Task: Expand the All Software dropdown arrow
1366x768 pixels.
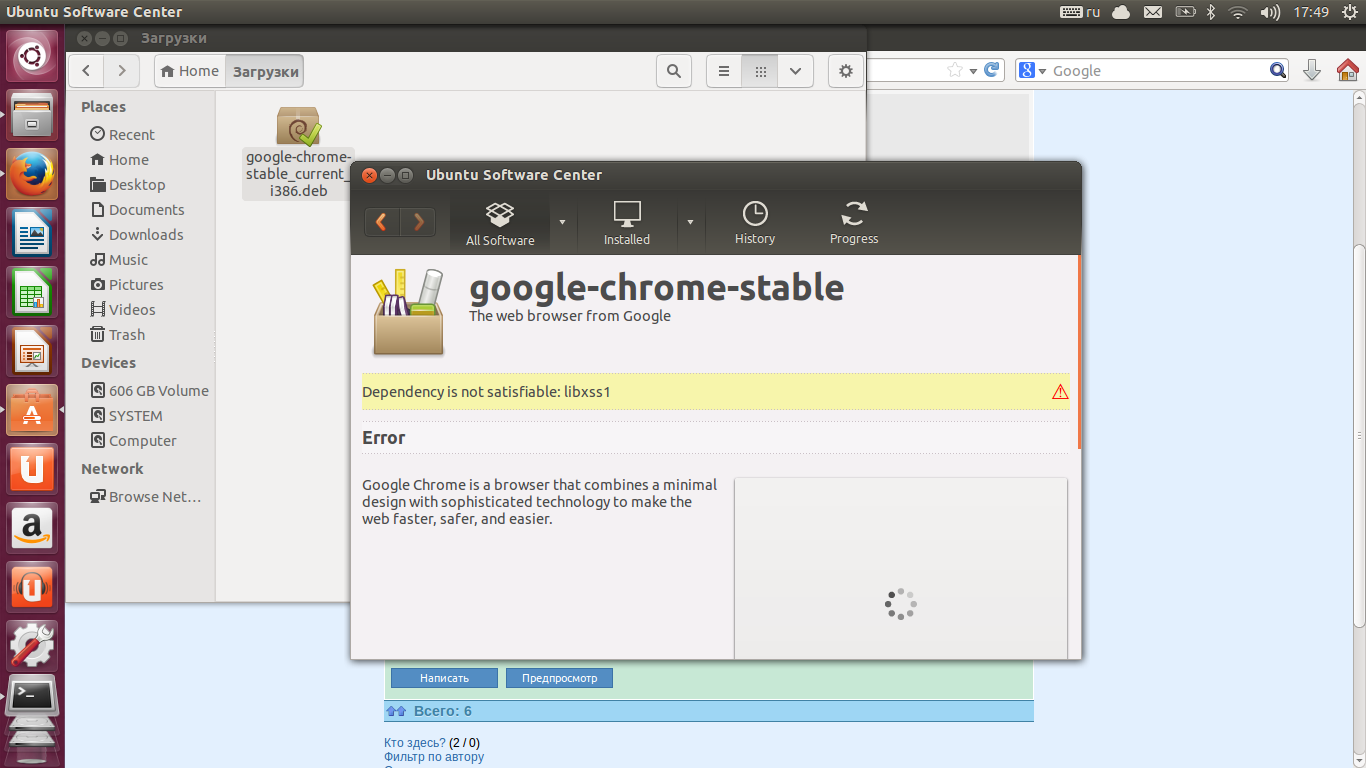Action: click(563, 222)
